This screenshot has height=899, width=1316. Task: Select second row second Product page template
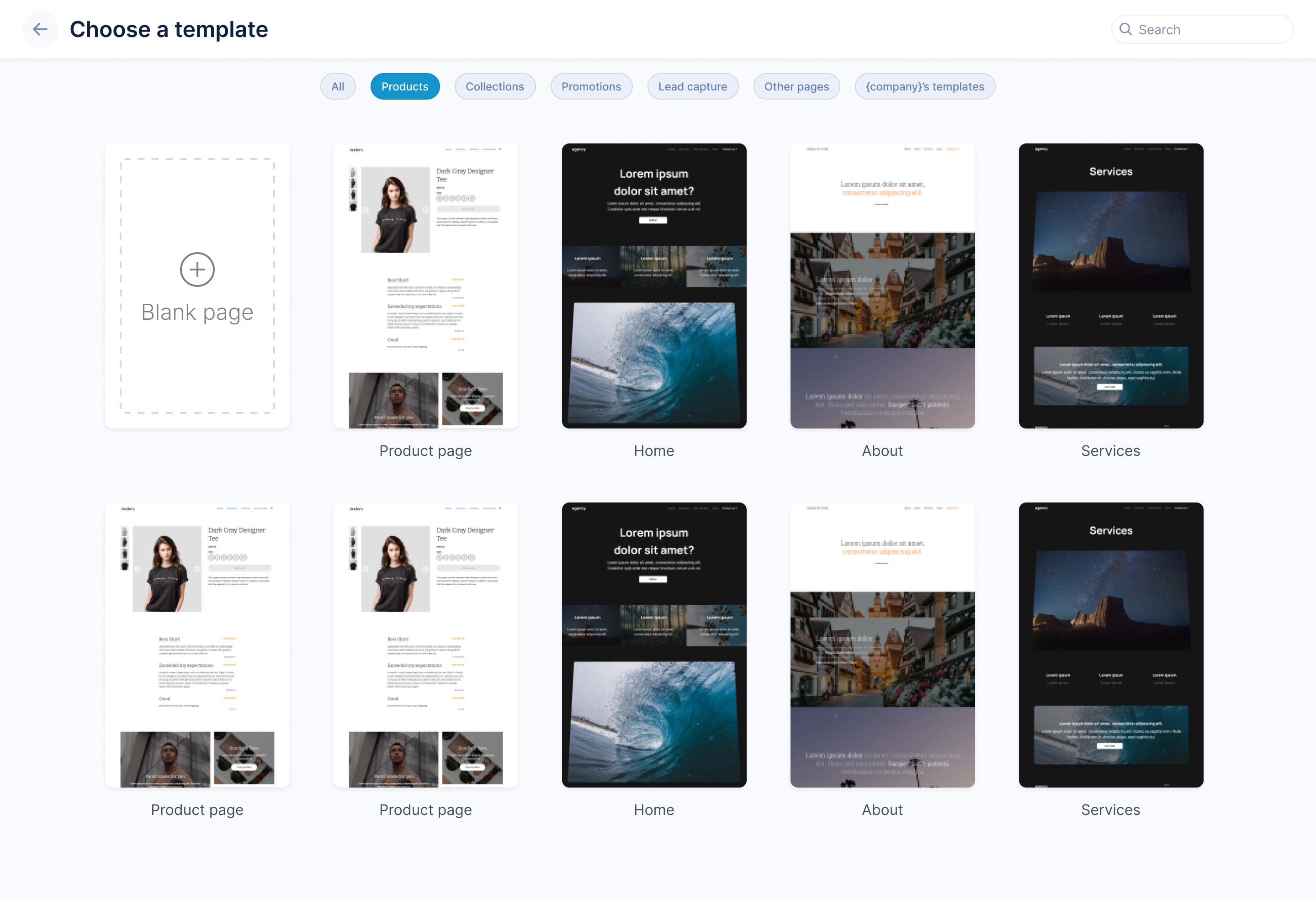(x=425, y=644)
